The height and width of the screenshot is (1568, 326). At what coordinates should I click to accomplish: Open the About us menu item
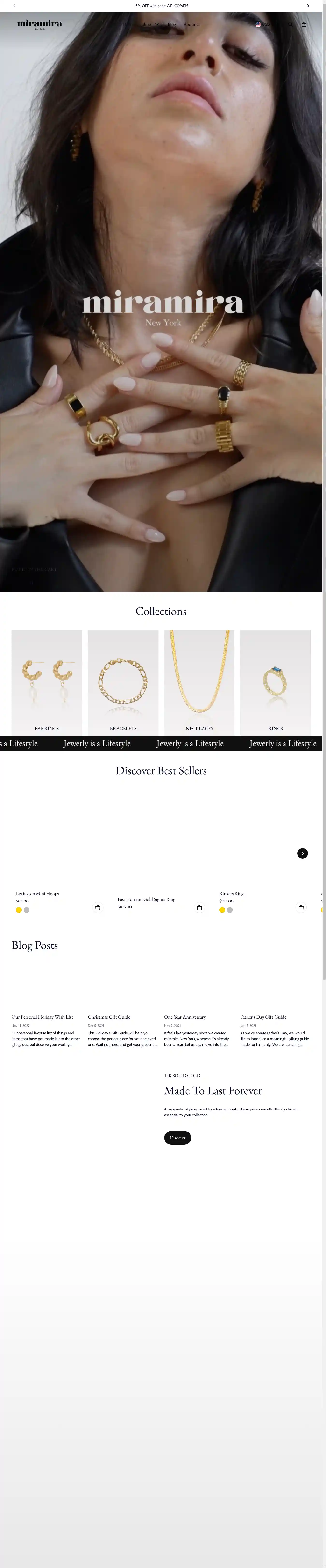192,24
